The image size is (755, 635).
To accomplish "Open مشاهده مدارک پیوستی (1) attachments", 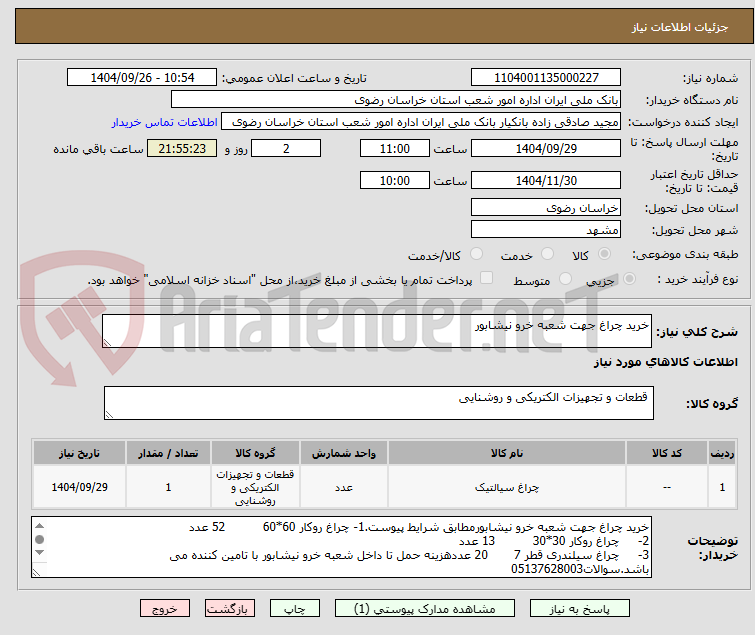I will [x=424, y=609].
